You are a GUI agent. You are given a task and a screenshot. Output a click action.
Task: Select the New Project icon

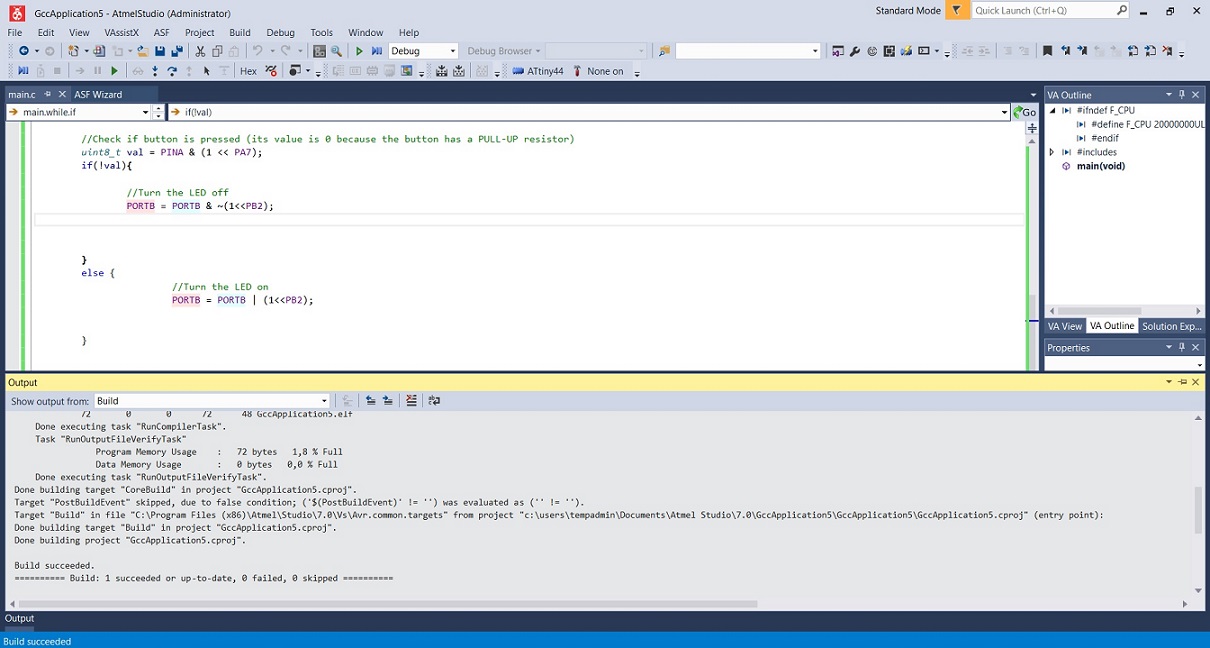pos(72,50)
